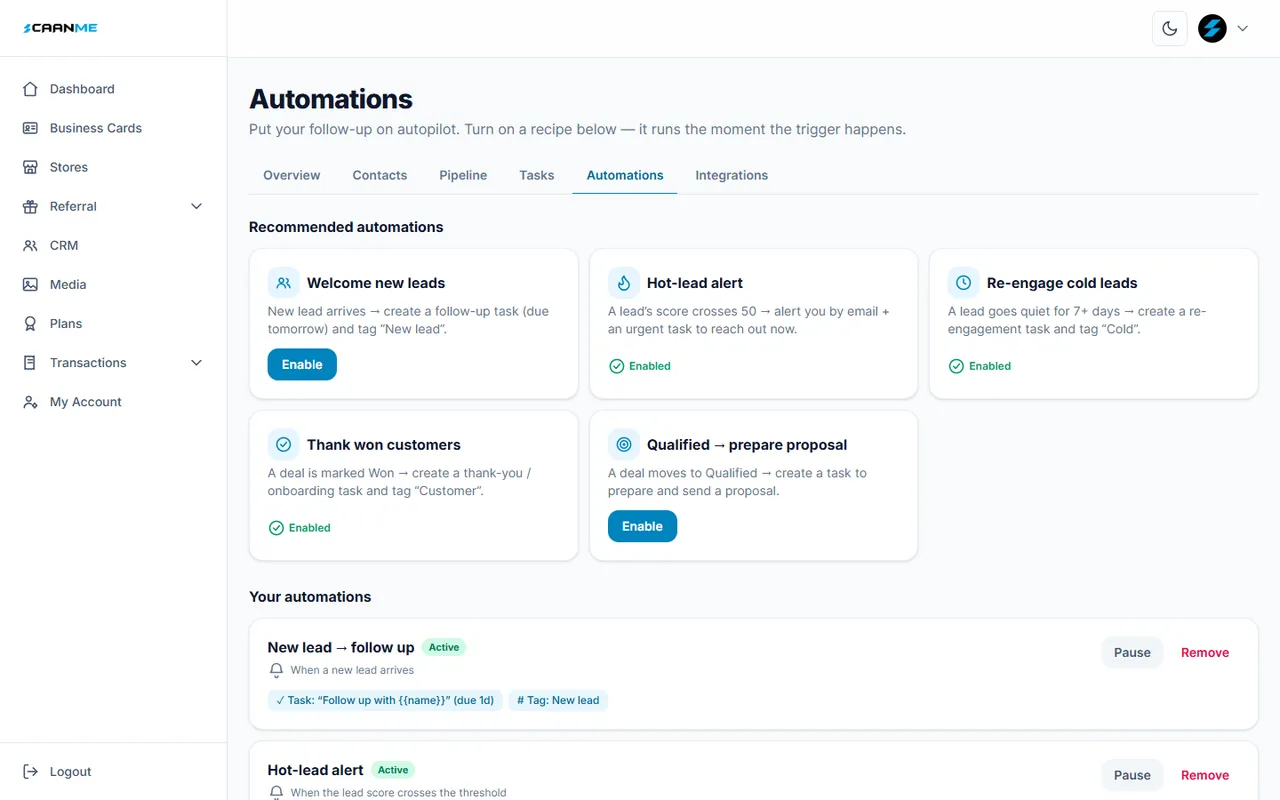
Task: Click the 'Follow up with {{name}}' task chip
Action: 385,700
